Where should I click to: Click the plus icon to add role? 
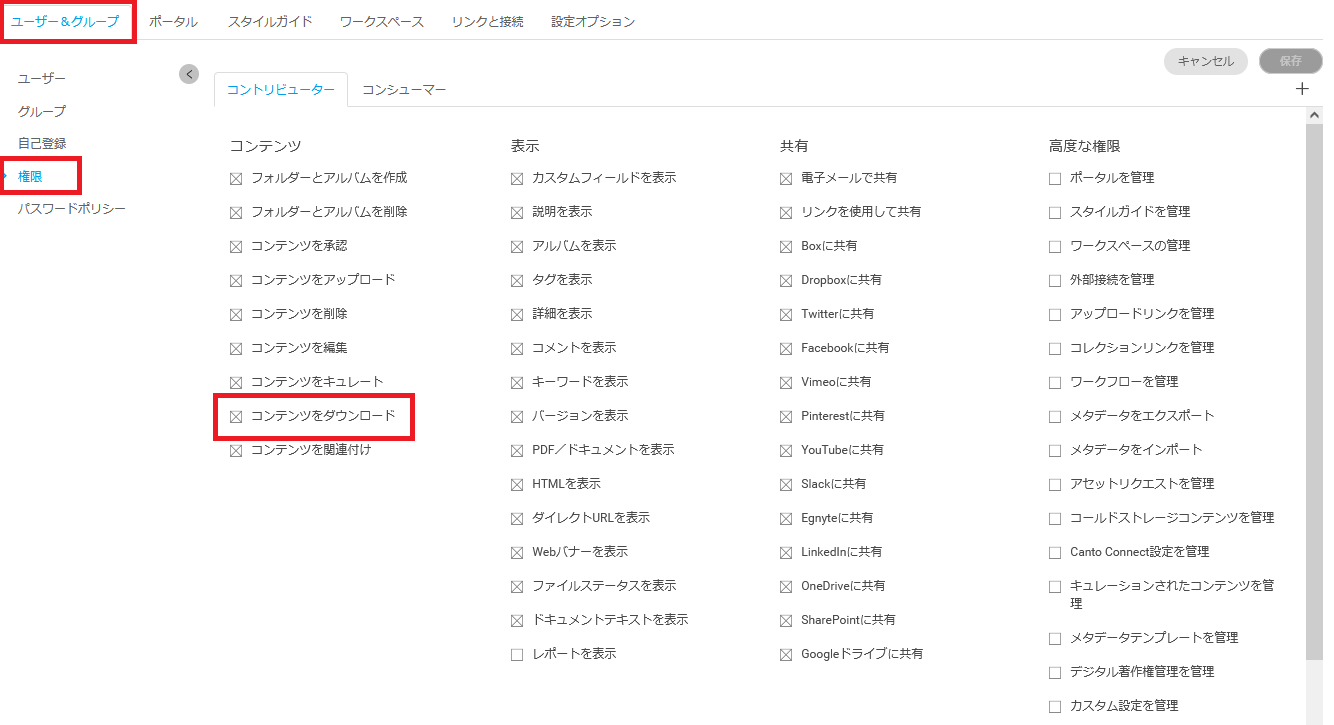(1302, 89)
